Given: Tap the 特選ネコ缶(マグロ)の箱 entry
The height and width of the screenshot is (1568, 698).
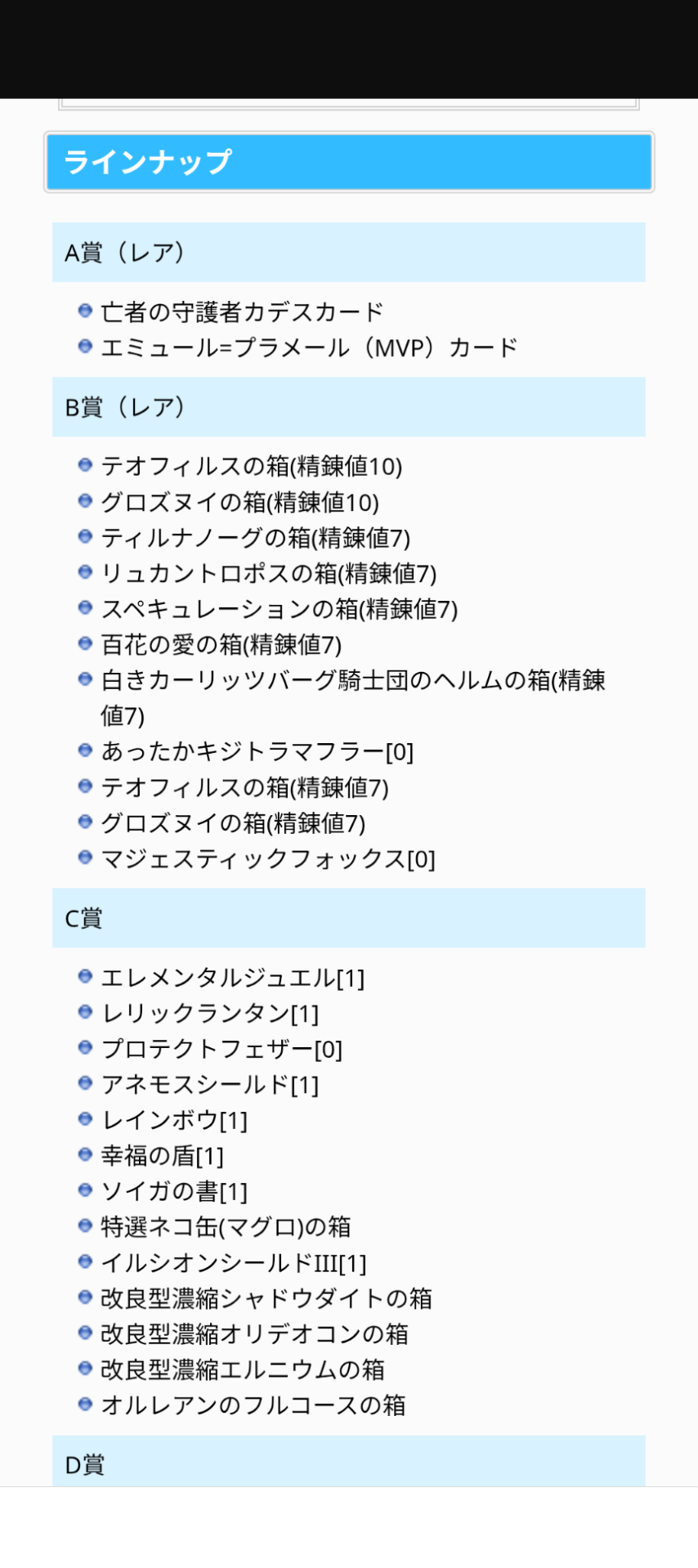Looking at the screenshot, I should tap(226, 1227).
